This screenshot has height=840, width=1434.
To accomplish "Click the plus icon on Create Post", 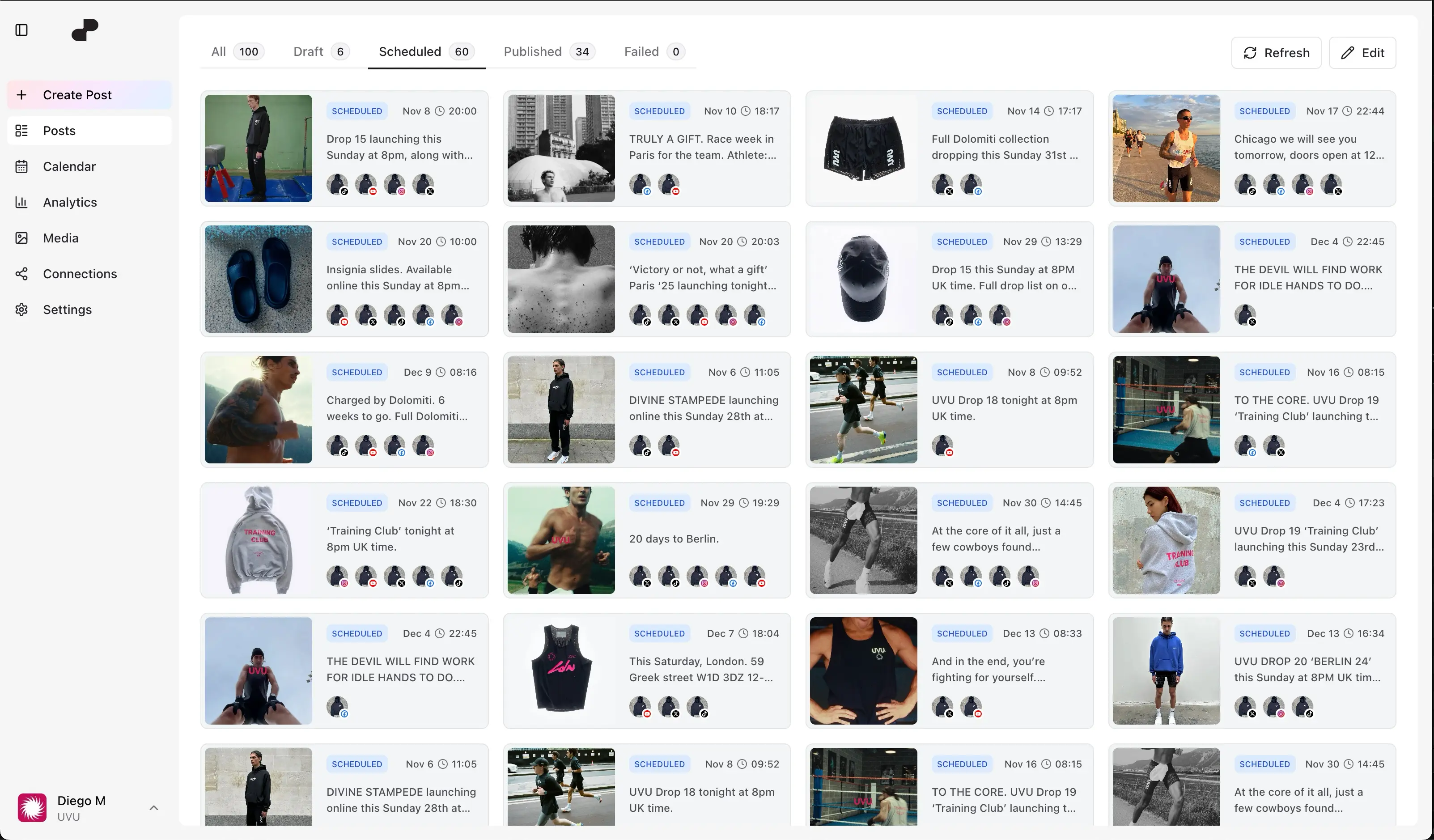I will pos(21,95).
